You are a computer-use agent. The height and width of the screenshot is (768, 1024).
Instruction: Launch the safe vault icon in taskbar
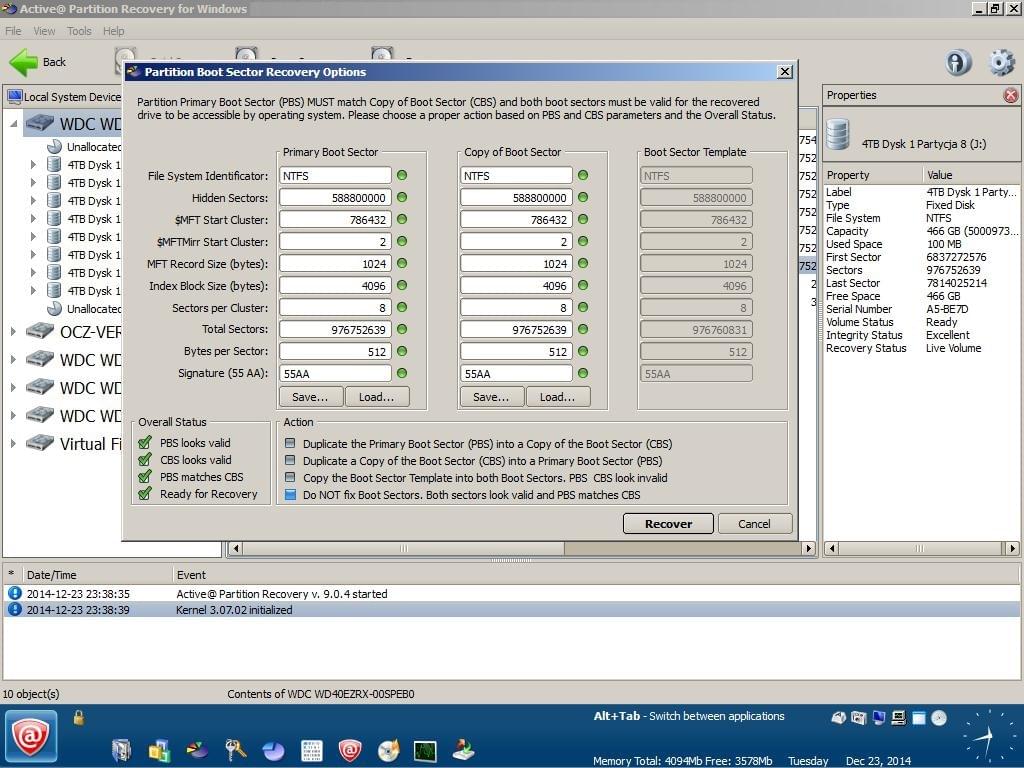[121, 750]
